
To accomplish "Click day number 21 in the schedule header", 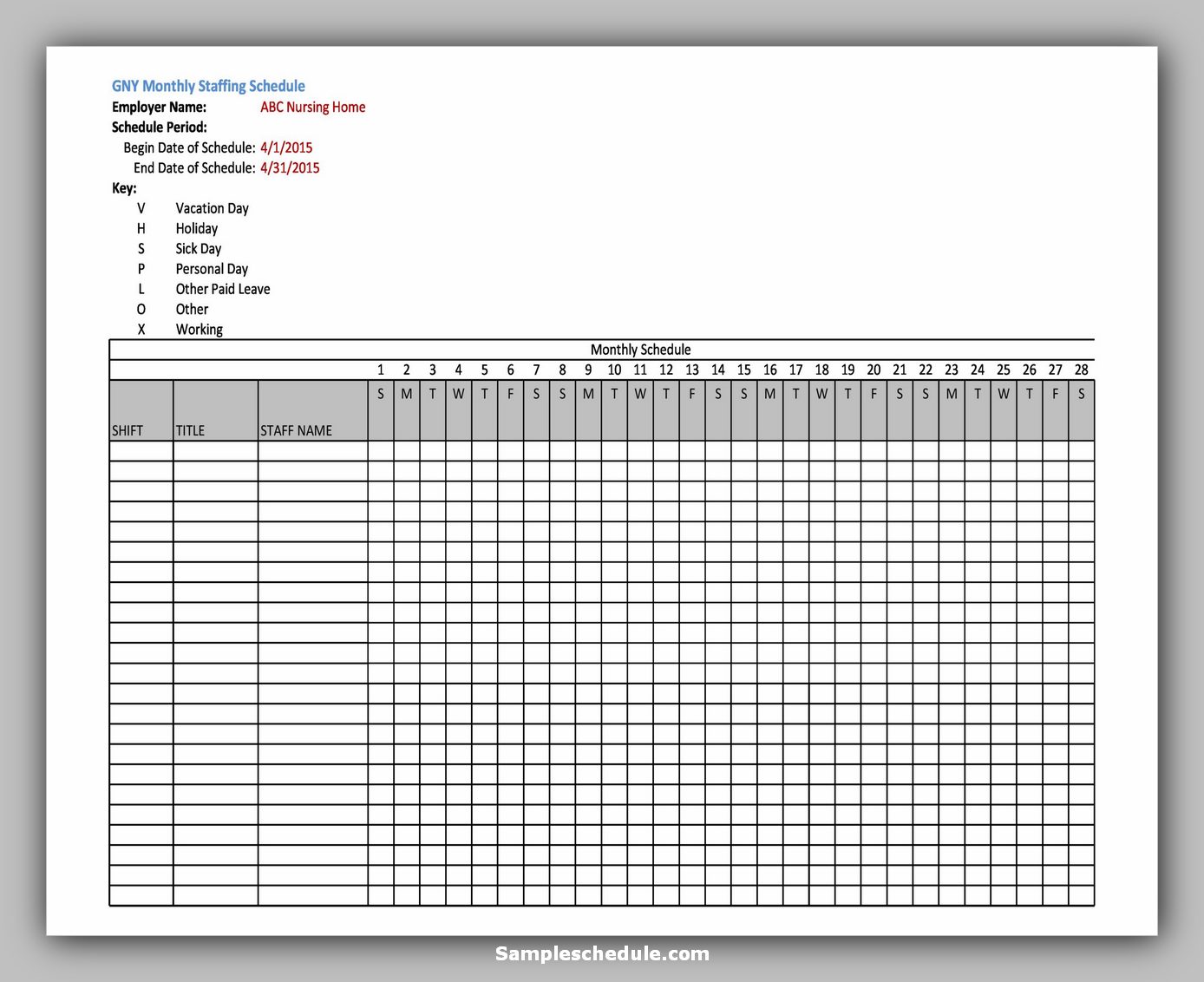I will point(900,370).
